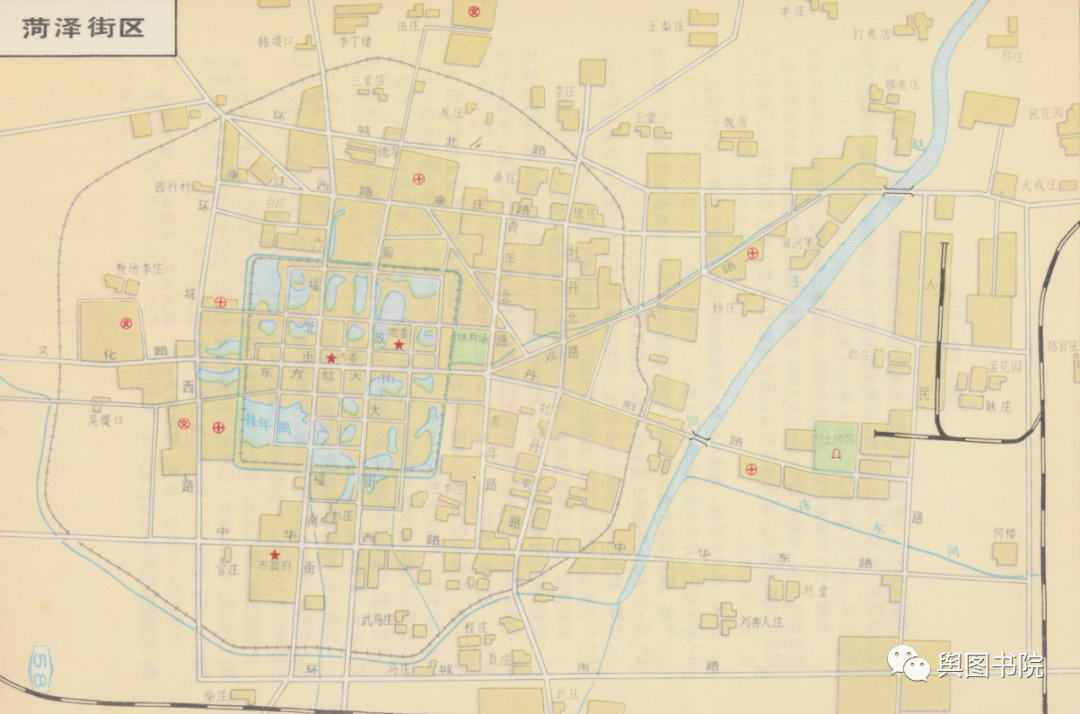Click the 桑庄 label

pos(504,178)
